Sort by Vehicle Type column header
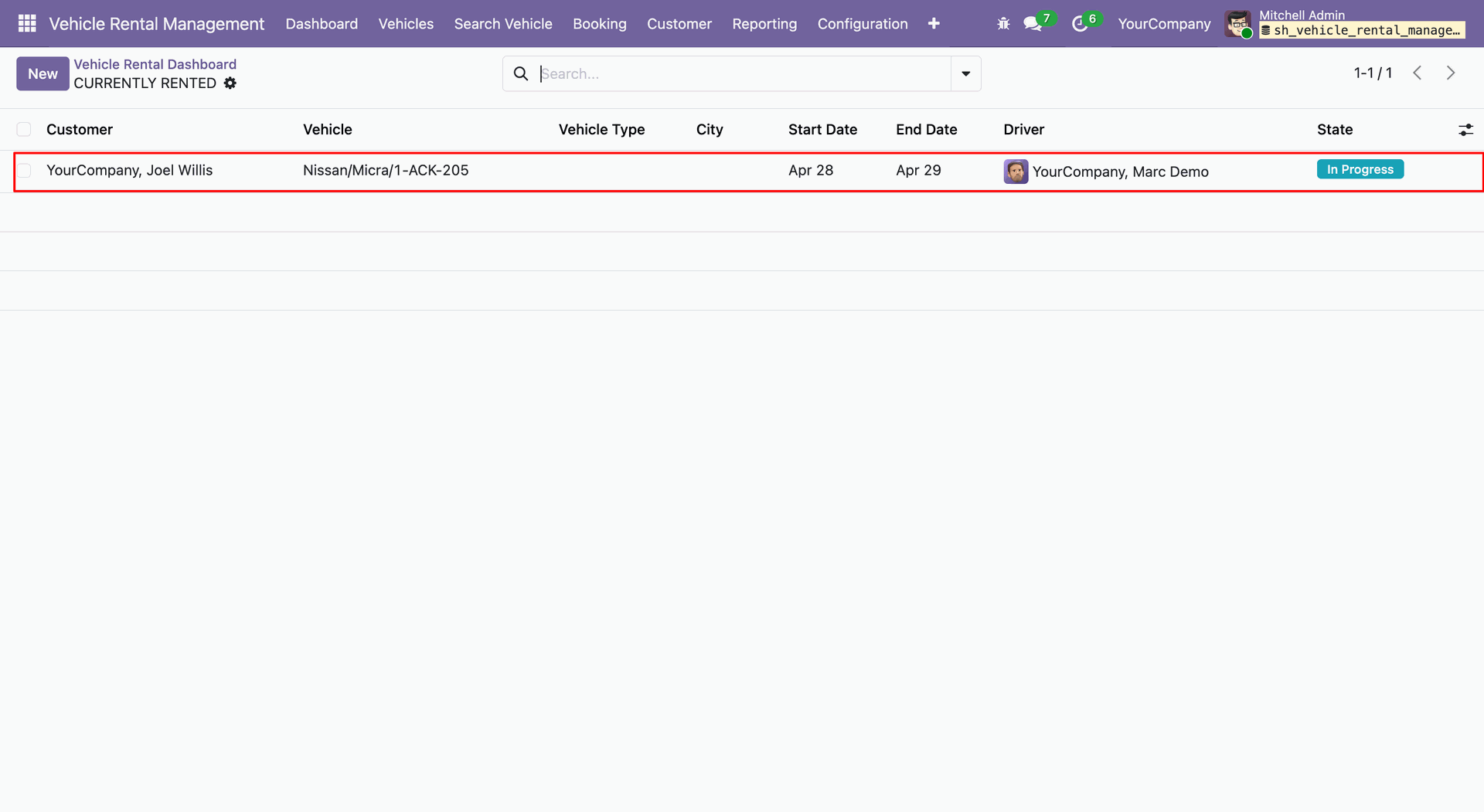1484x812 pixels. tap(602, 130)
